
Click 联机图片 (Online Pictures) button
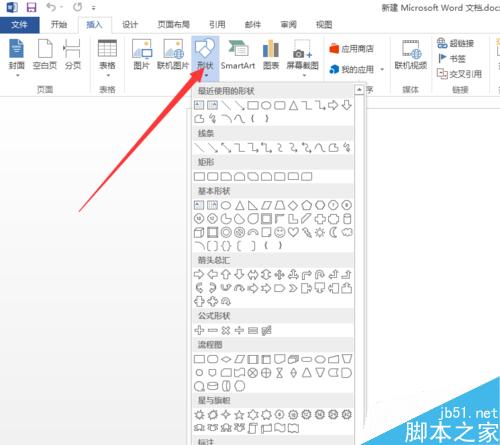[x=173, y=55]
